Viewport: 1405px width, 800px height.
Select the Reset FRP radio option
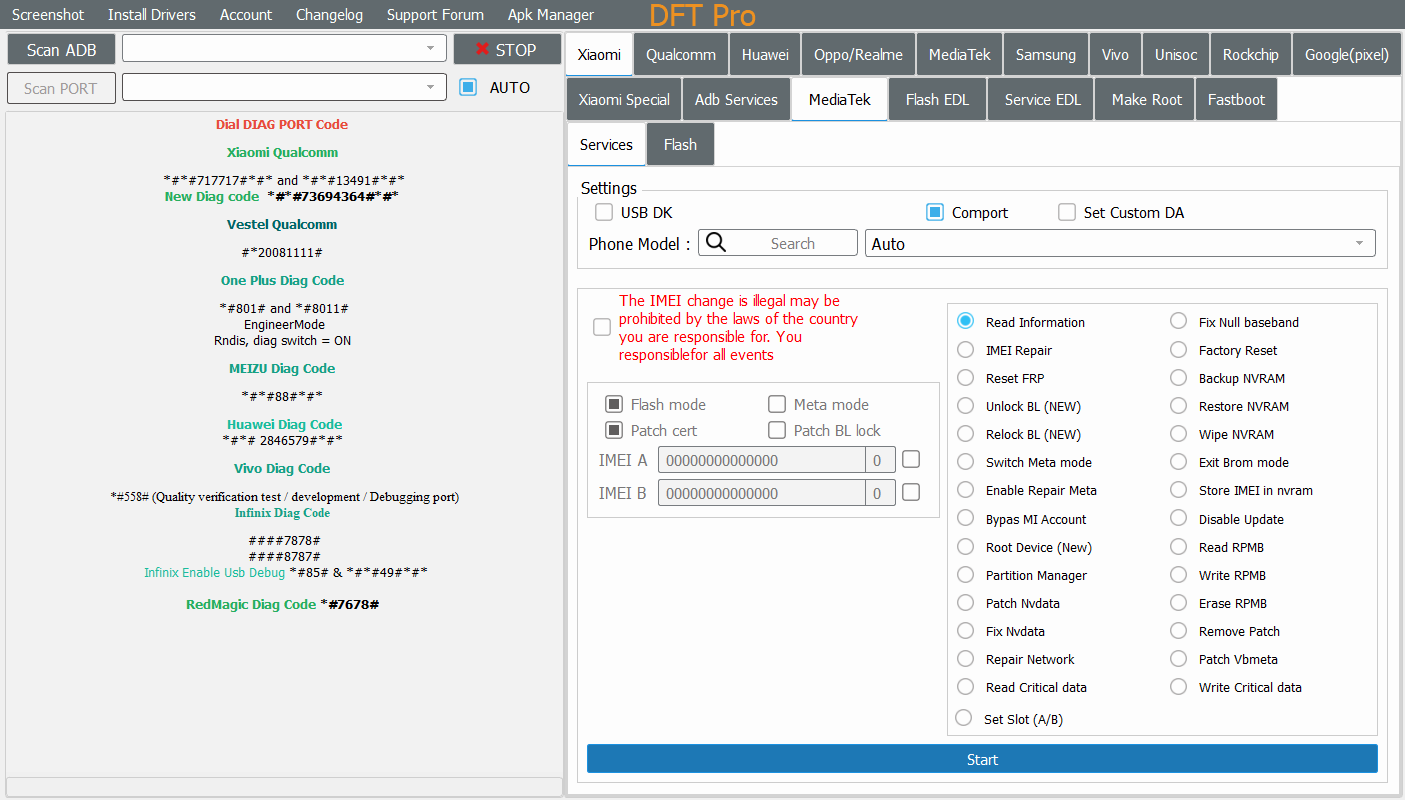pyautogui.click(x=965, y=378)
